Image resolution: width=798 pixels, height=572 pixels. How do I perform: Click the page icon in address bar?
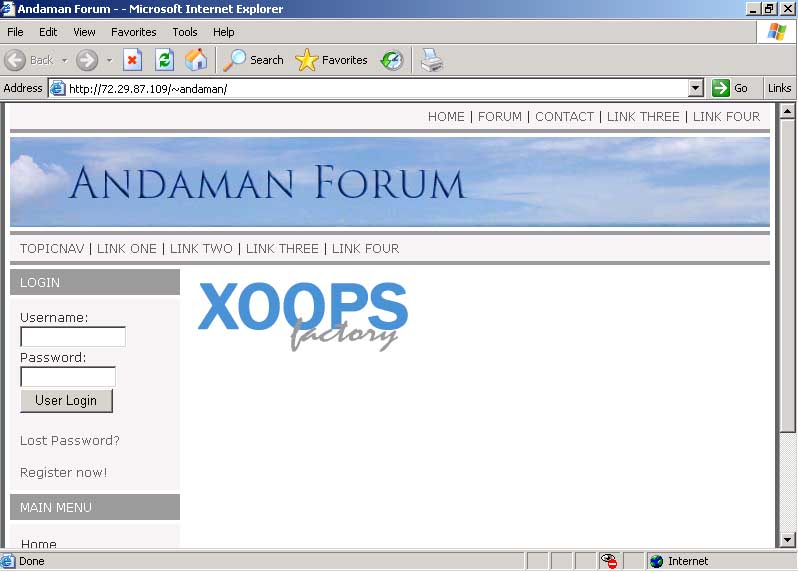click(x=58, y=89)
